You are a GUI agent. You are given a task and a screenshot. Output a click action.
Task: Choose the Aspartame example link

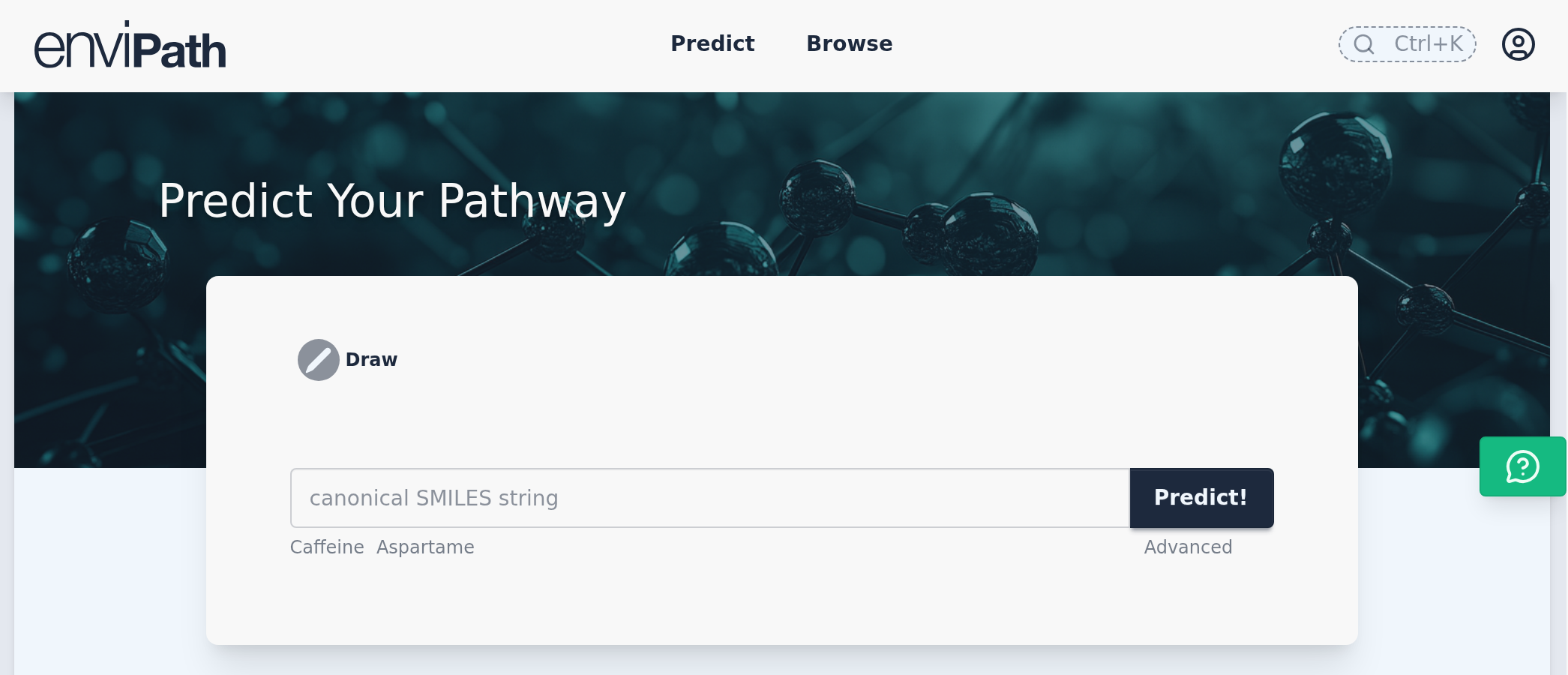click(x=425, y=547)
